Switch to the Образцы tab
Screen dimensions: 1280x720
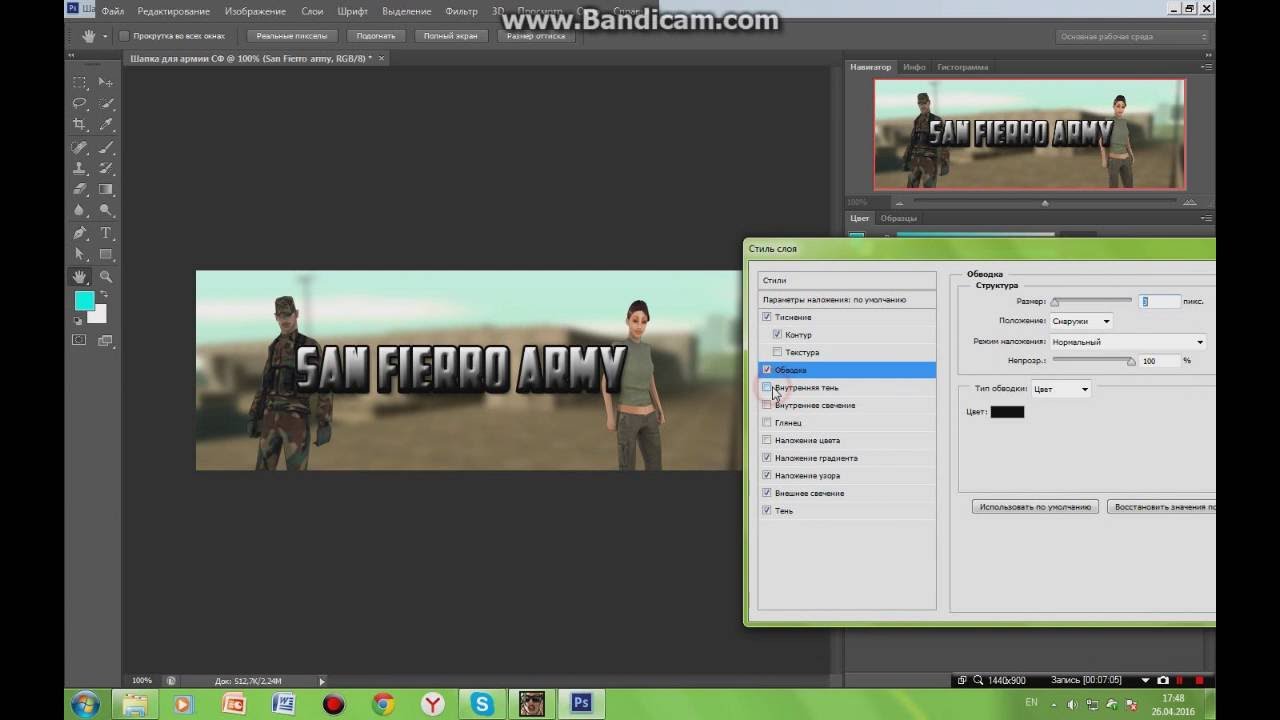(898, 218)
